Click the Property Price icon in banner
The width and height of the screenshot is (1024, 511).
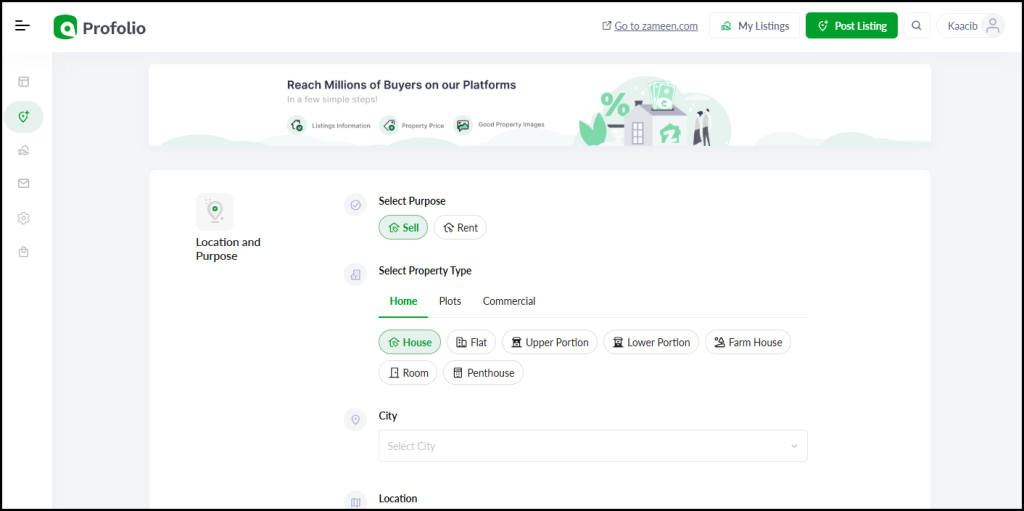[389, 125]
